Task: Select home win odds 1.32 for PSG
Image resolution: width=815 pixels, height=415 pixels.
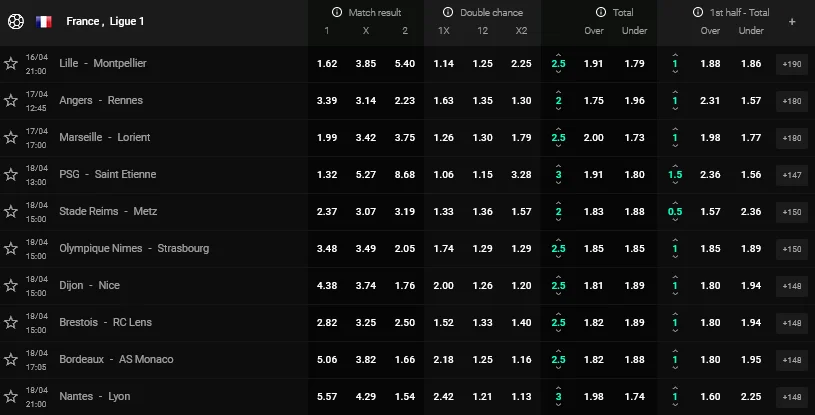Action: (x=326, y=174)
